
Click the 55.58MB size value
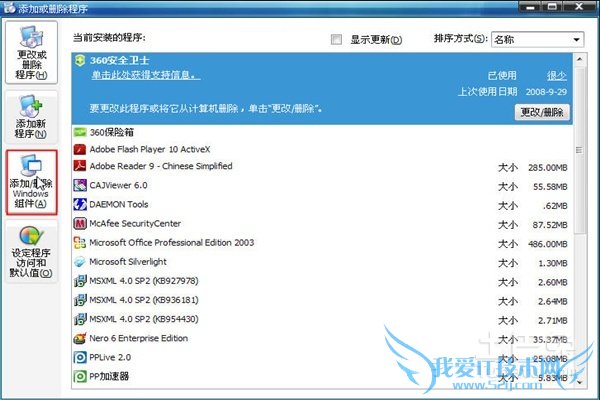tap(550, 187)
